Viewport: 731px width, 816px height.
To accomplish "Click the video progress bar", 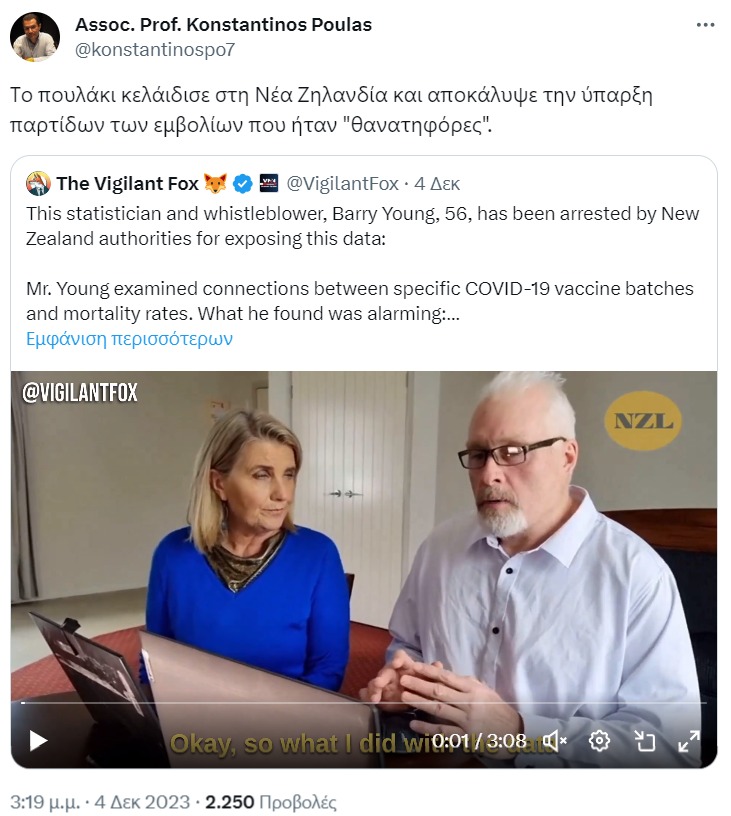I will click(364, 703).
